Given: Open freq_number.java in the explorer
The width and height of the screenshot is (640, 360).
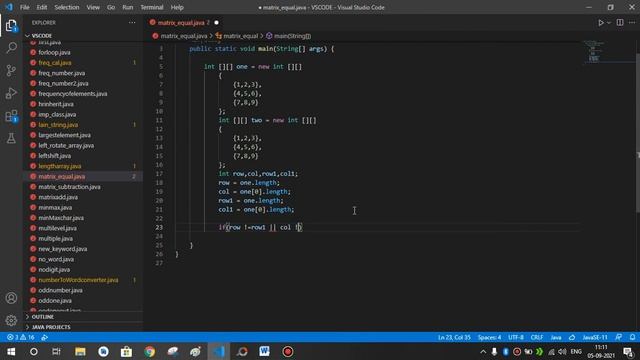Looking at the screenshot, I should click(x=62, y=73).
